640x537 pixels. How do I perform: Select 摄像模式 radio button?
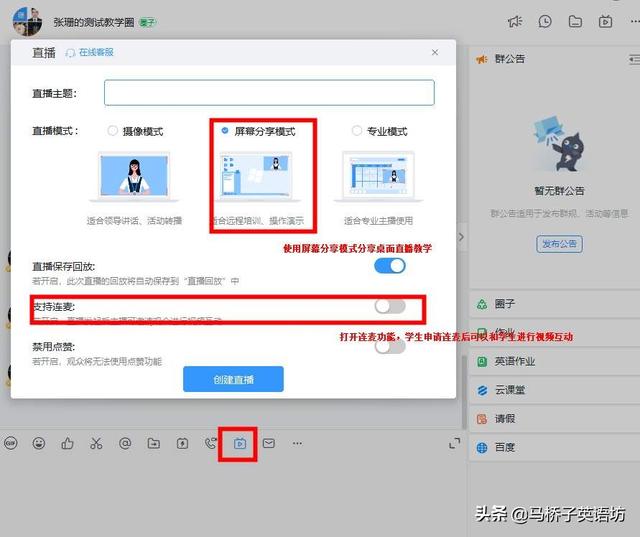[x=112, y=131]
